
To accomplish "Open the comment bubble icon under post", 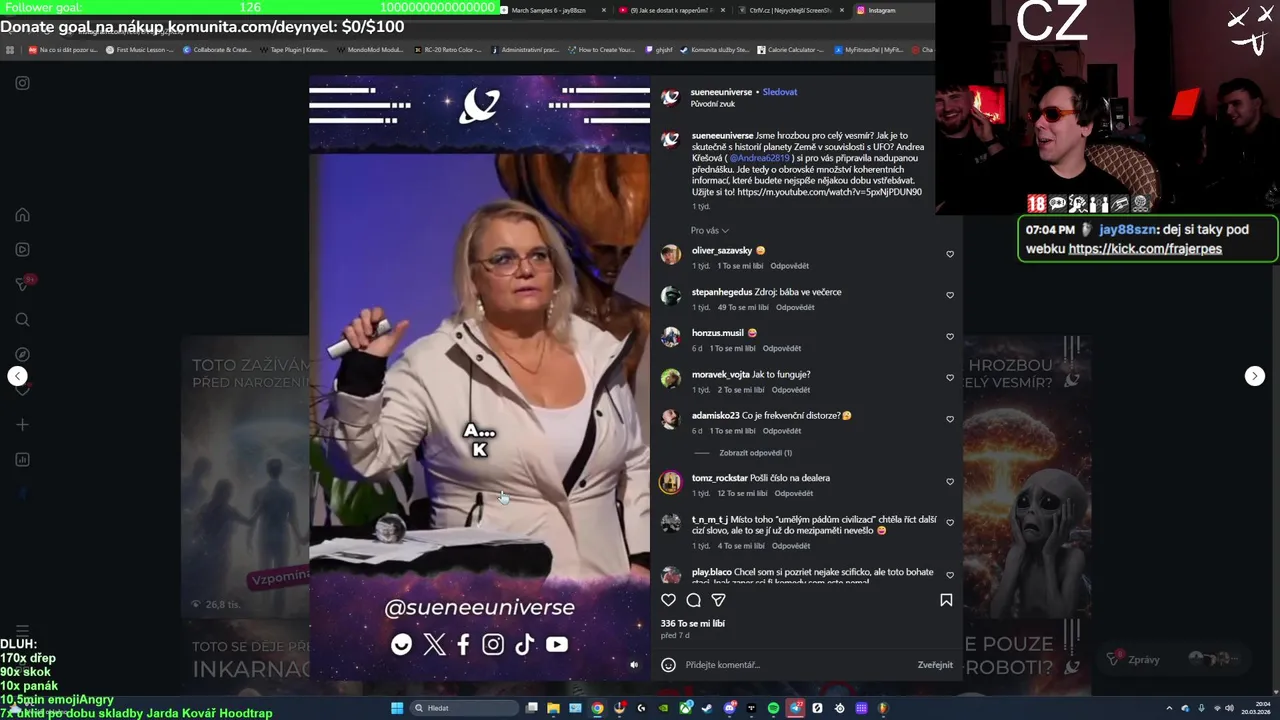I will [693, 600].
